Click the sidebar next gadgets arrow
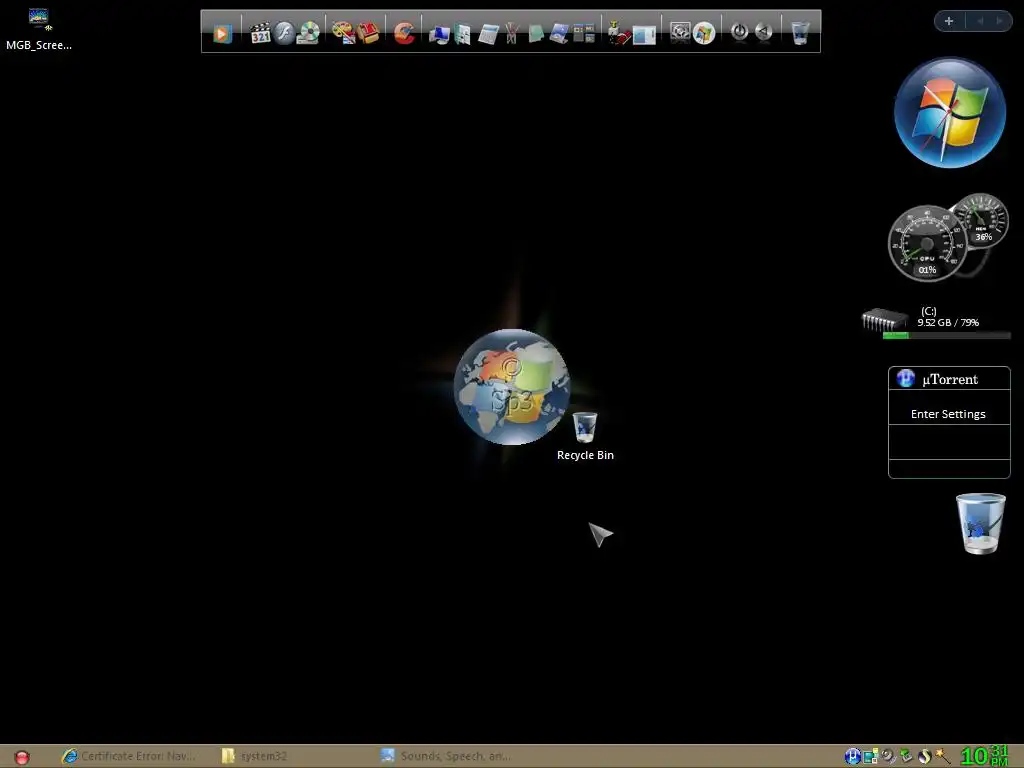Viewport: 1024px width, 768px height. [999, 21]
